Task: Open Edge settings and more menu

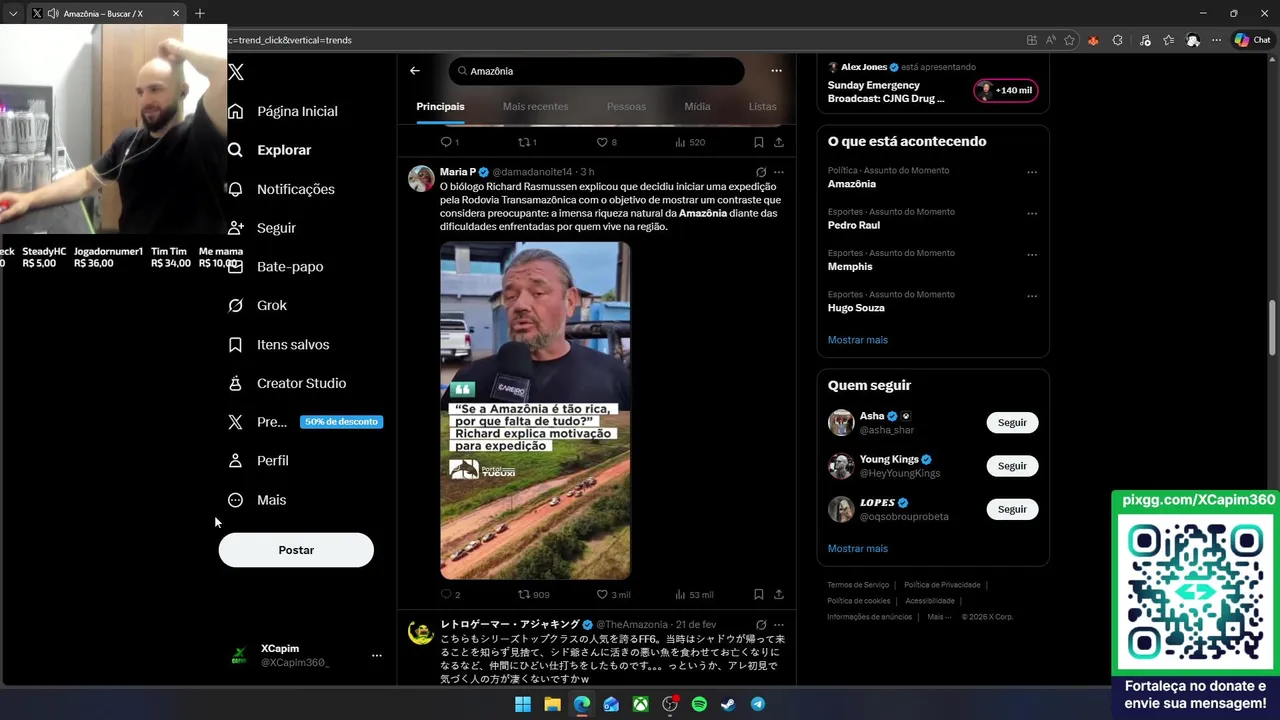Action: click(x=1217, y=40)
